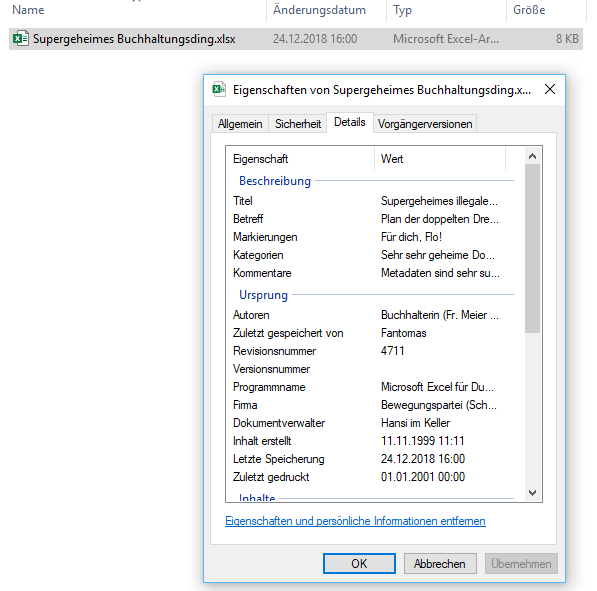Viewport: 597px width, 591px height.
Task: Click the properties list scrollbar thumb
Action: coord(532,248)
